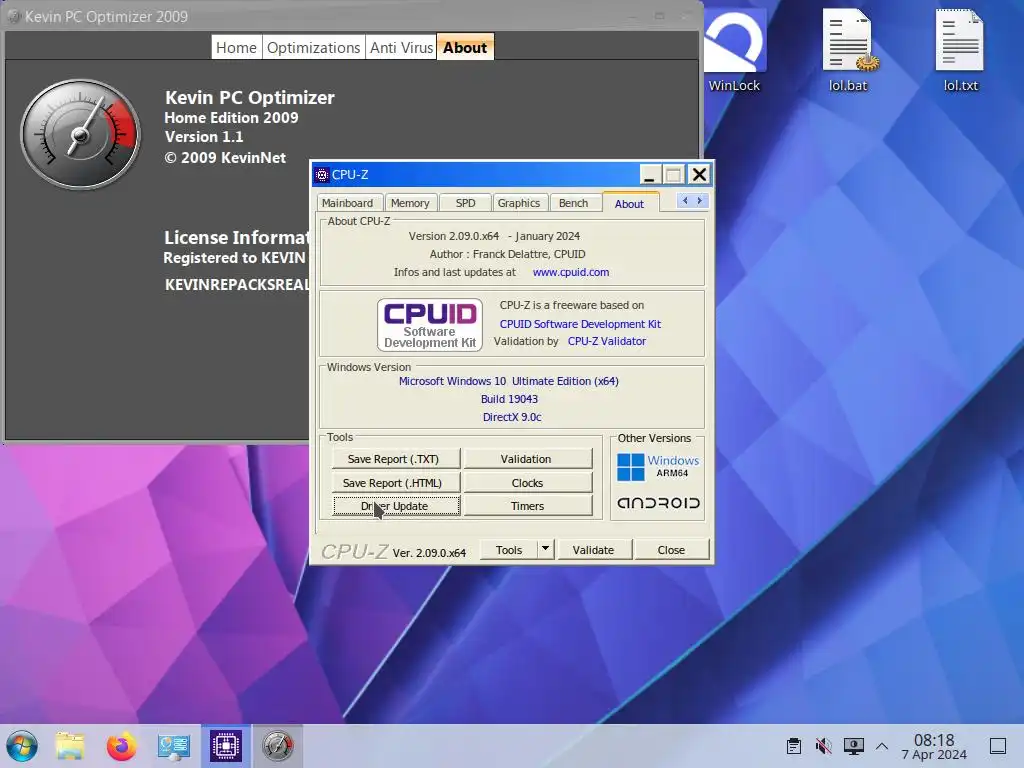Open the lol.txt desktop file

point(961,49)
